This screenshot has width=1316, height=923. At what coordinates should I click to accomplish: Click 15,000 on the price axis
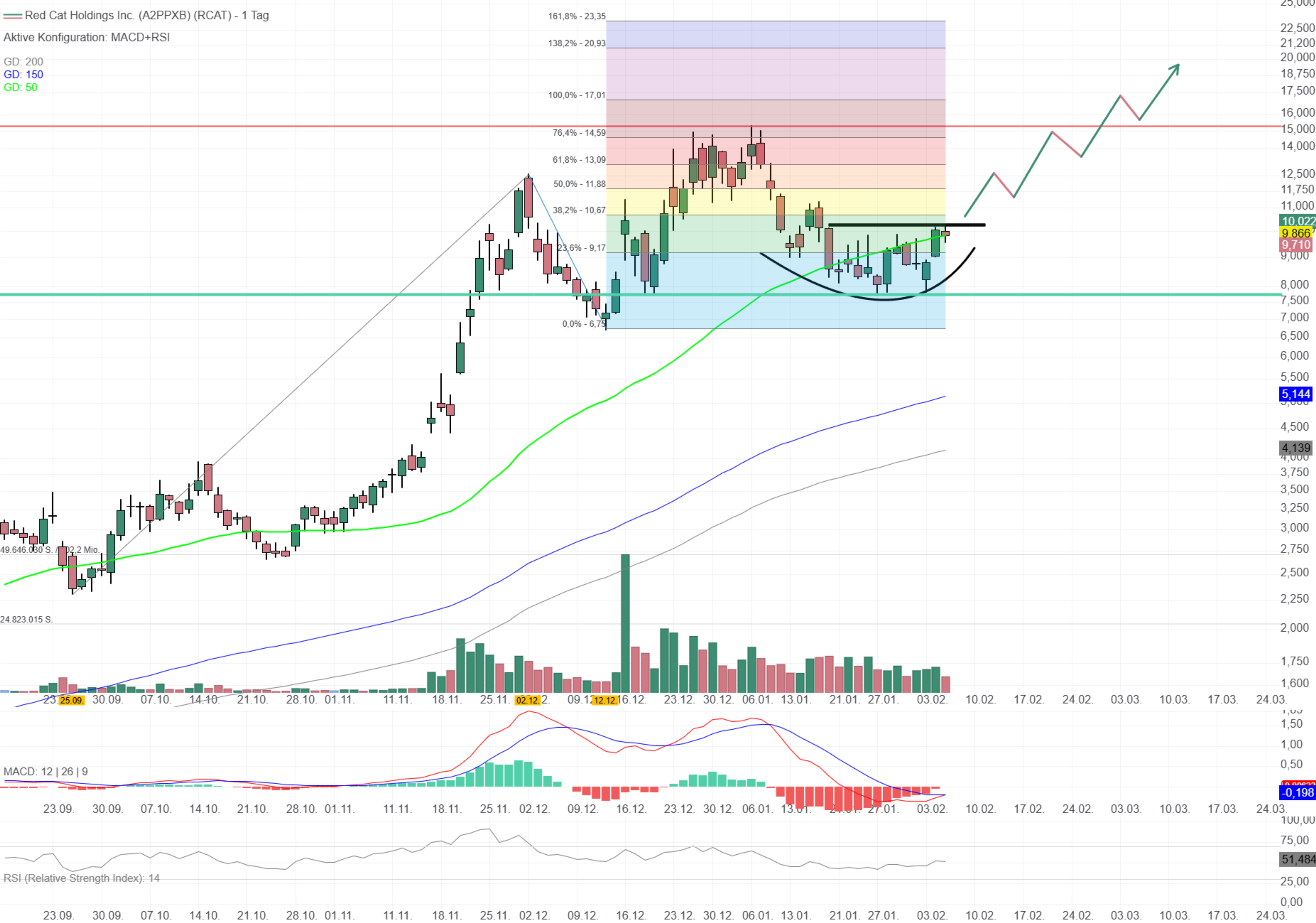1298,129
